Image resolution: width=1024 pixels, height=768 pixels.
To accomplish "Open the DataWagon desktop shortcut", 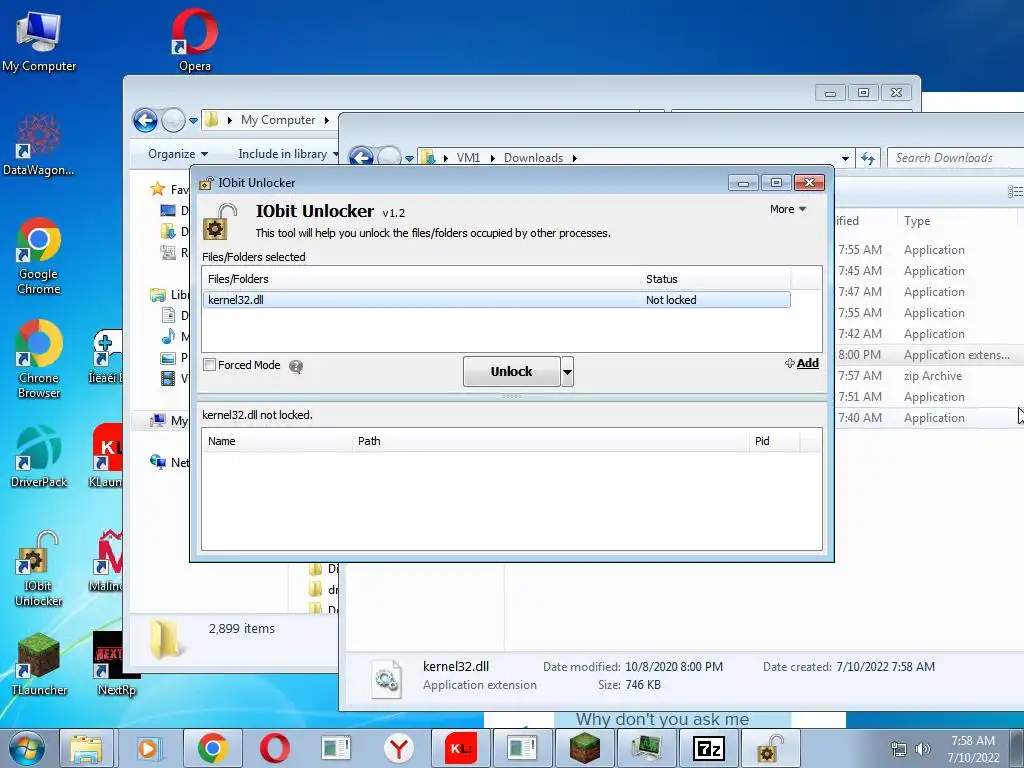I will click(38, 145).
